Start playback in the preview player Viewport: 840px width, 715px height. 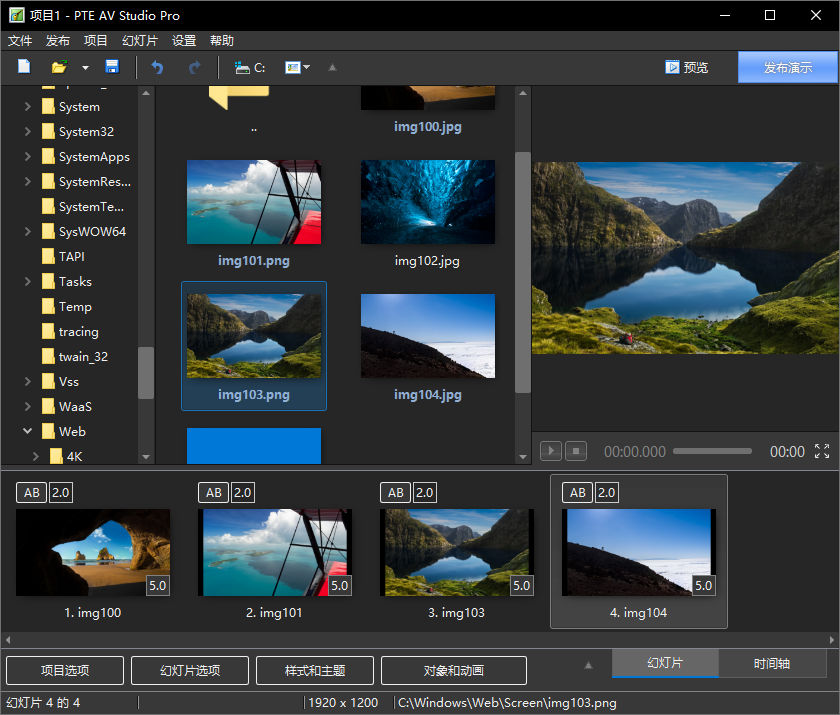pos(551,451)
